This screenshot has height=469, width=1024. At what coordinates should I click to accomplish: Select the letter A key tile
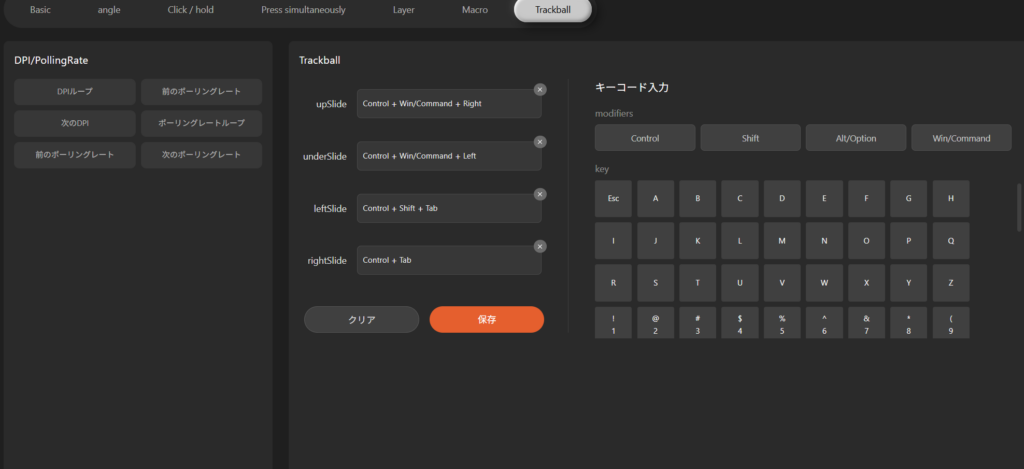(x=655, y=199)
